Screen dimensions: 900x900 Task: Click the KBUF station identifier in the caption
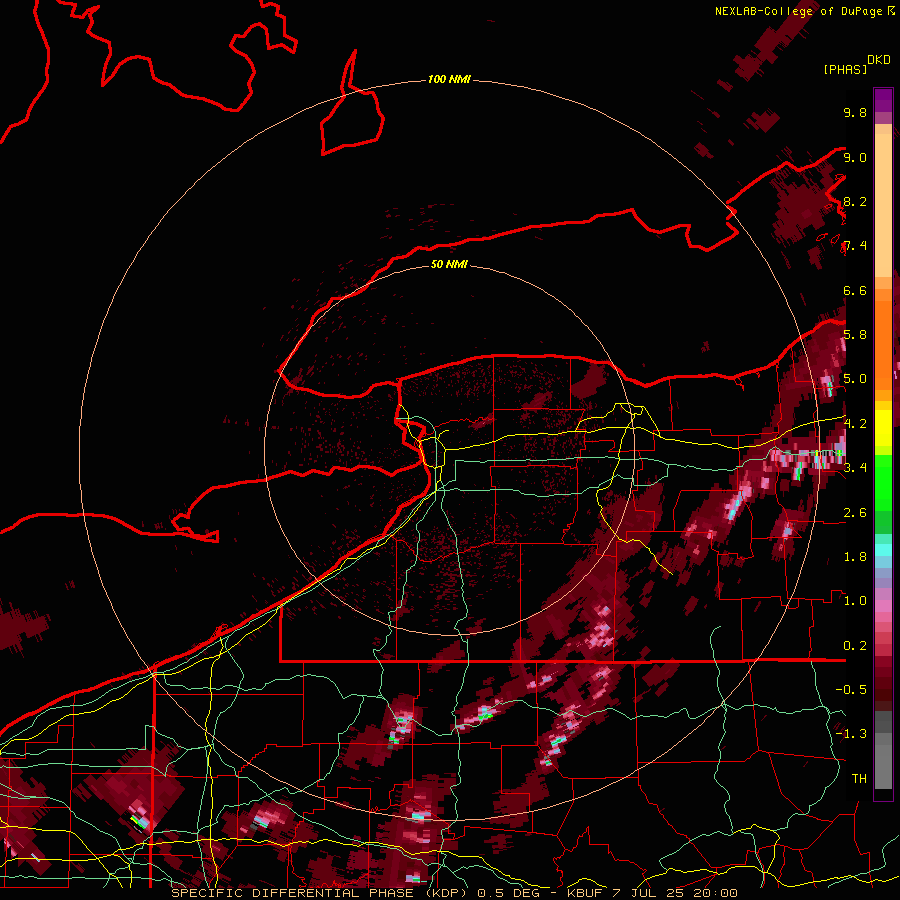586,893
